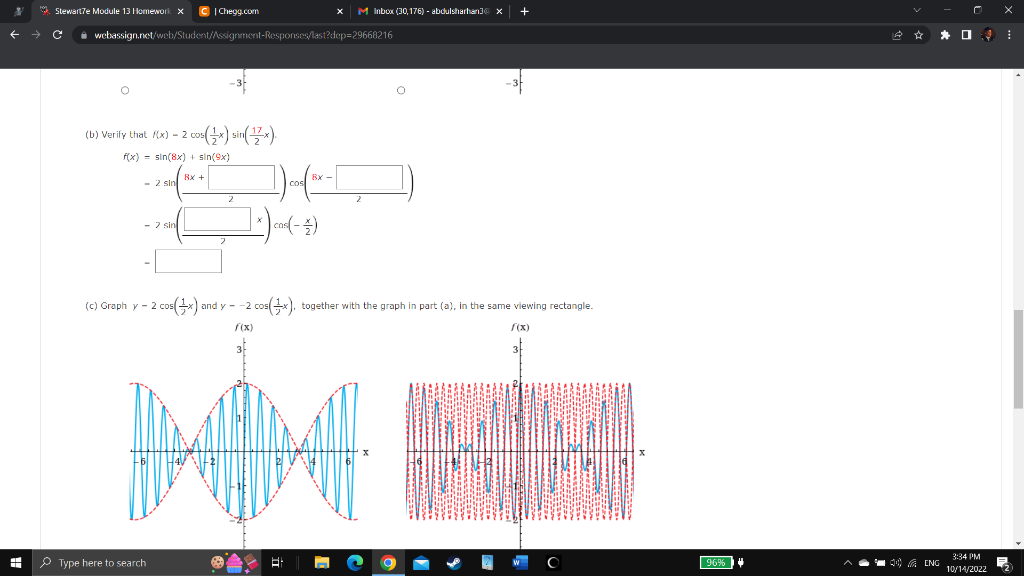Open the clock showing 3:34 PM
This screenshot has width=1024, height=576.
(x=966, y=562)
